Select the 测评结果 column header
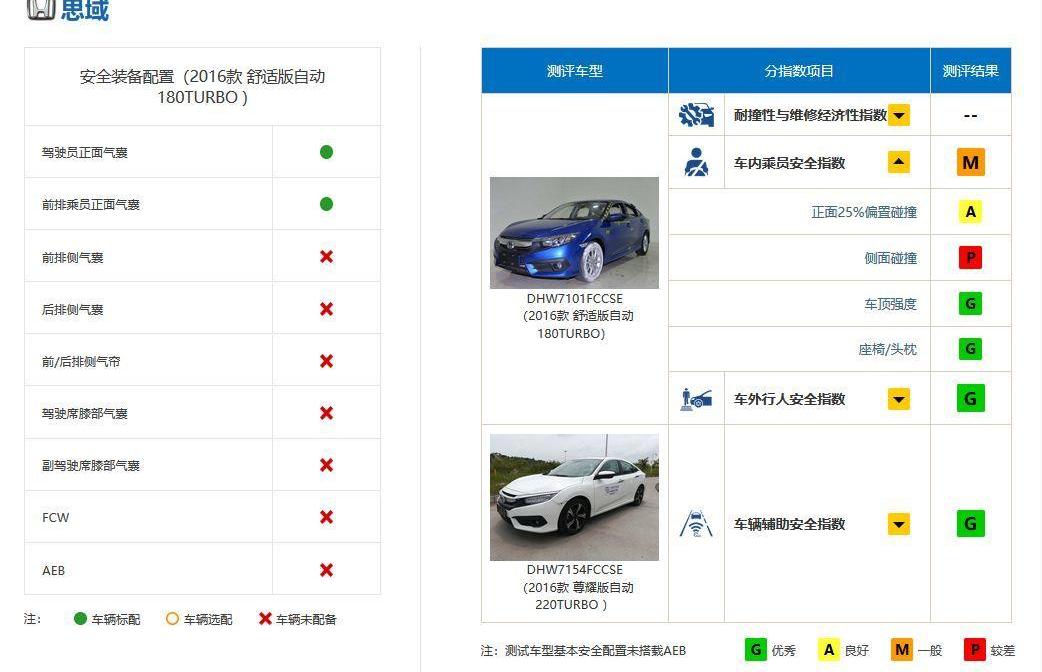Viewport: 1042px width, 672px height. [971, 70]
